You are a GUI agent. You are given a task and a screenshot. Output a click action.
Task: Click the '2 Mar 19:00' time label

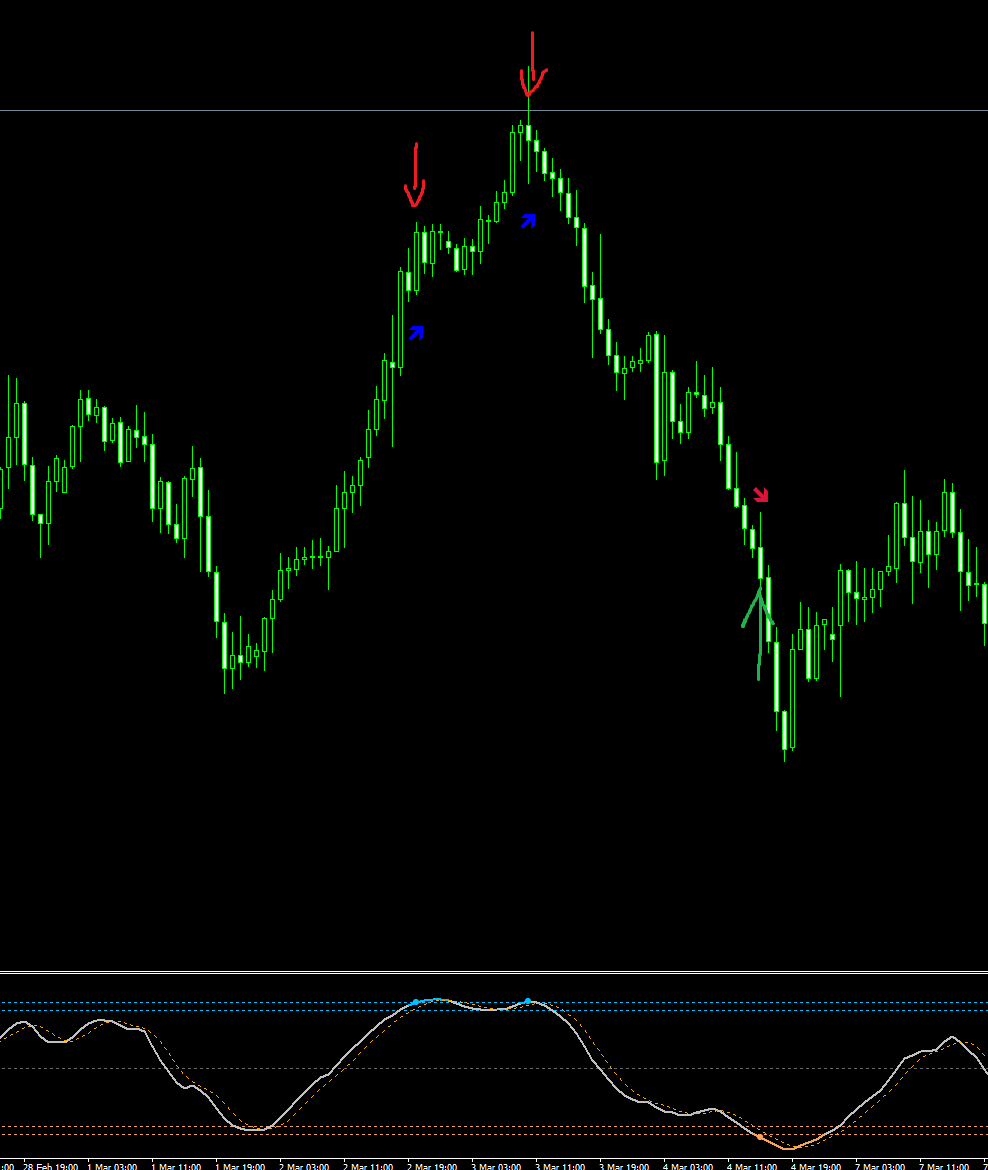432,1166
